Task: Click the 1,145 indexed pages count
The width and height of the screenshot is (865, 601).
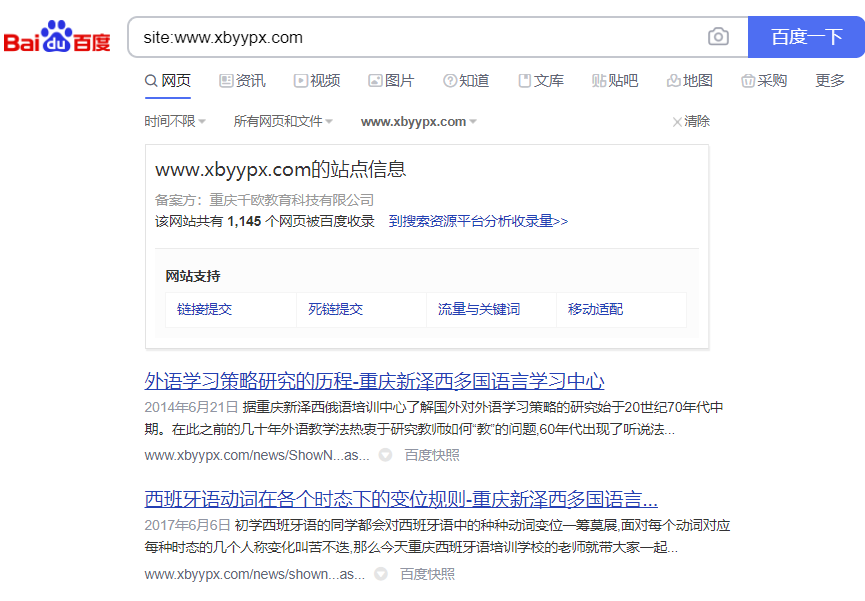Action: pos(244,221)
